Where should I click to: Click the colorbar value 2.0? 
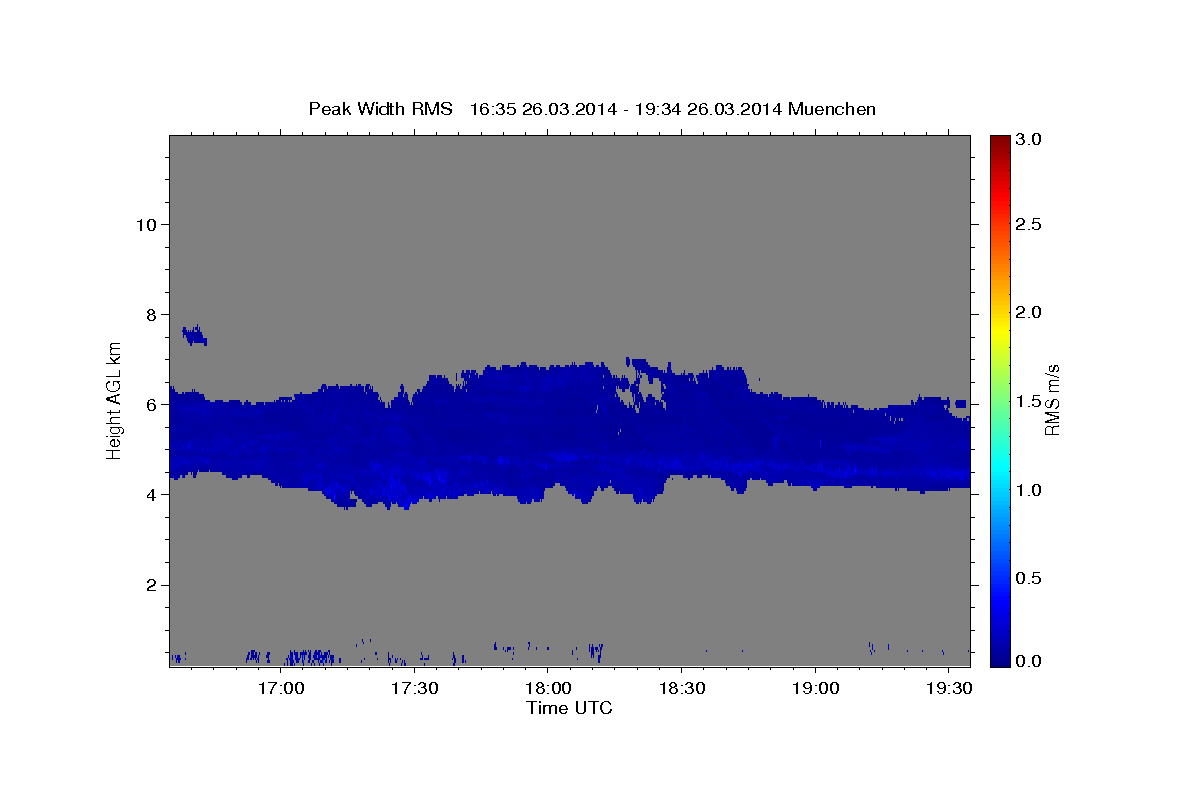1029,312
